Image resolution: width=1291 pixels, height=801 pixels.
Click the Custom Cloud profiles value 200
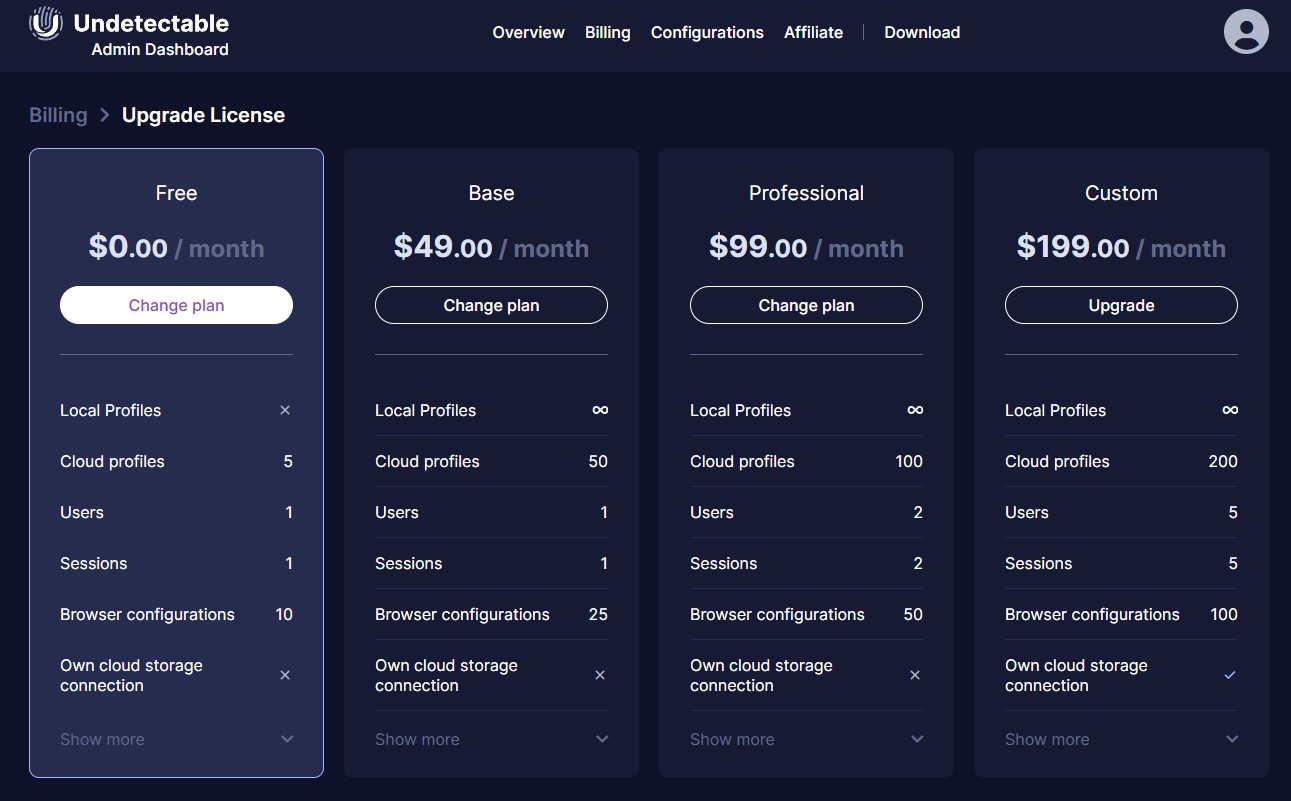click(x=1223, y=461)
